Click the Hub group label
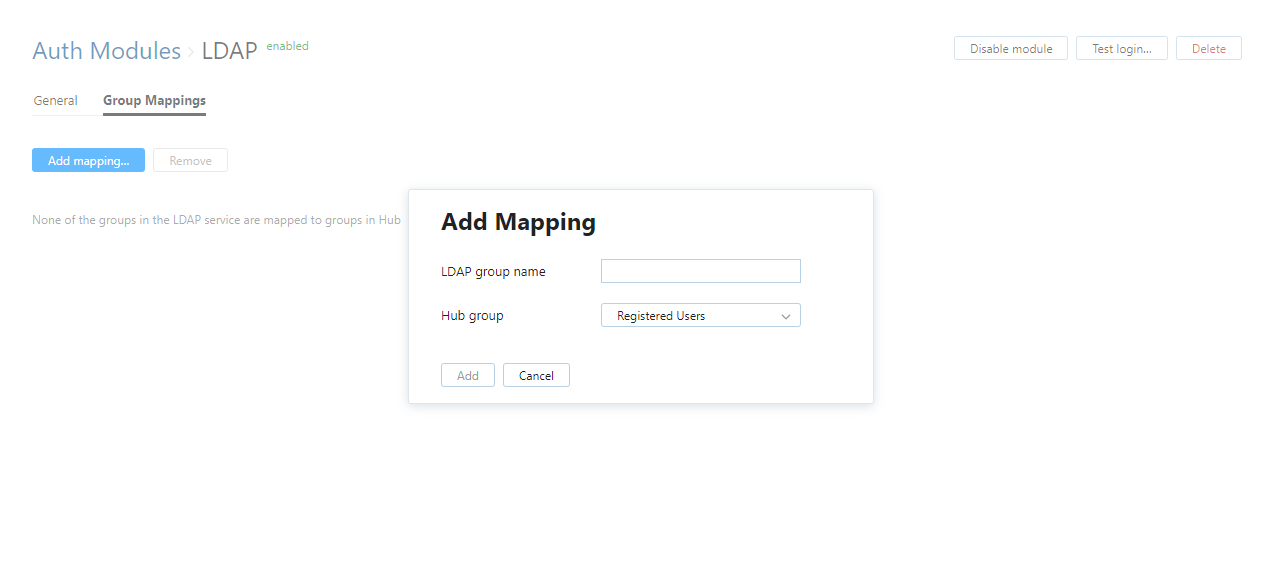The height and width of the screenshot is (571, 1282). pos(472,316)
